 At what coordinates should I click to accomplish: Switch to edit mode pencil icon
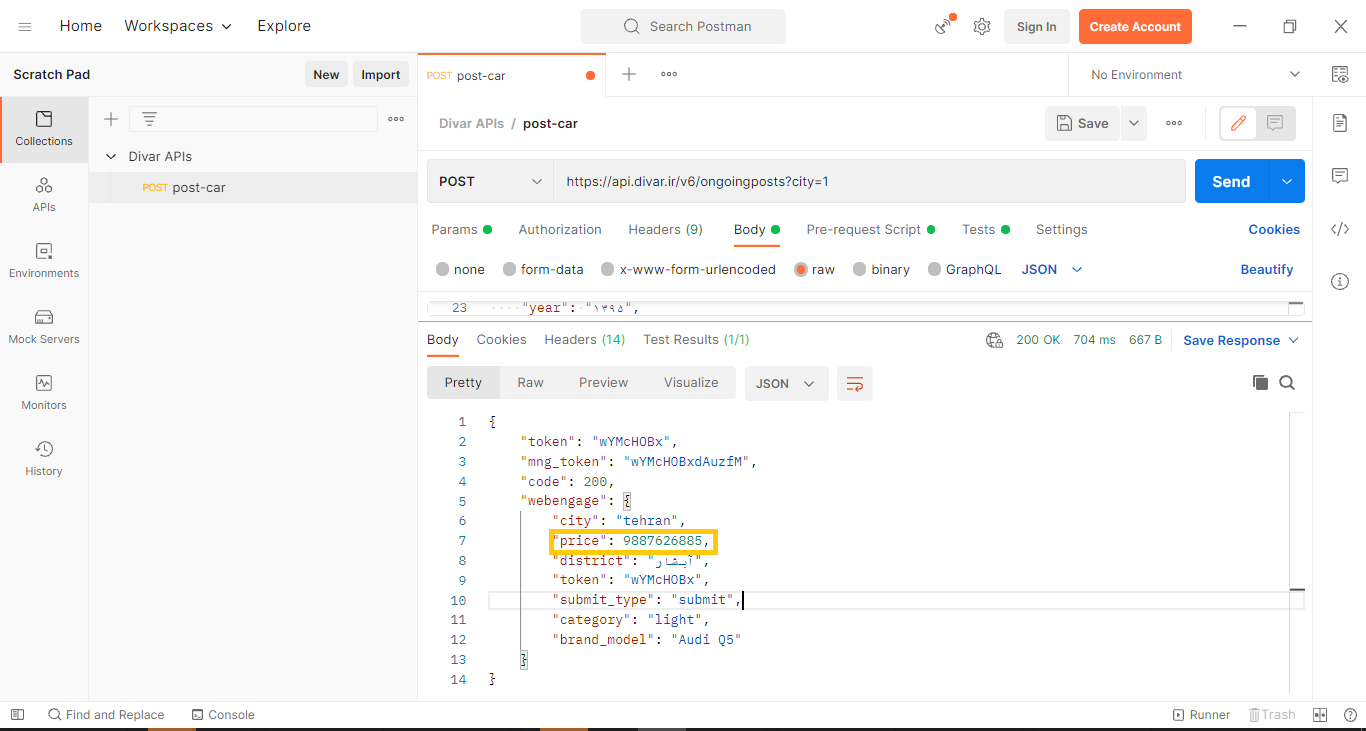click(1238, 123)
